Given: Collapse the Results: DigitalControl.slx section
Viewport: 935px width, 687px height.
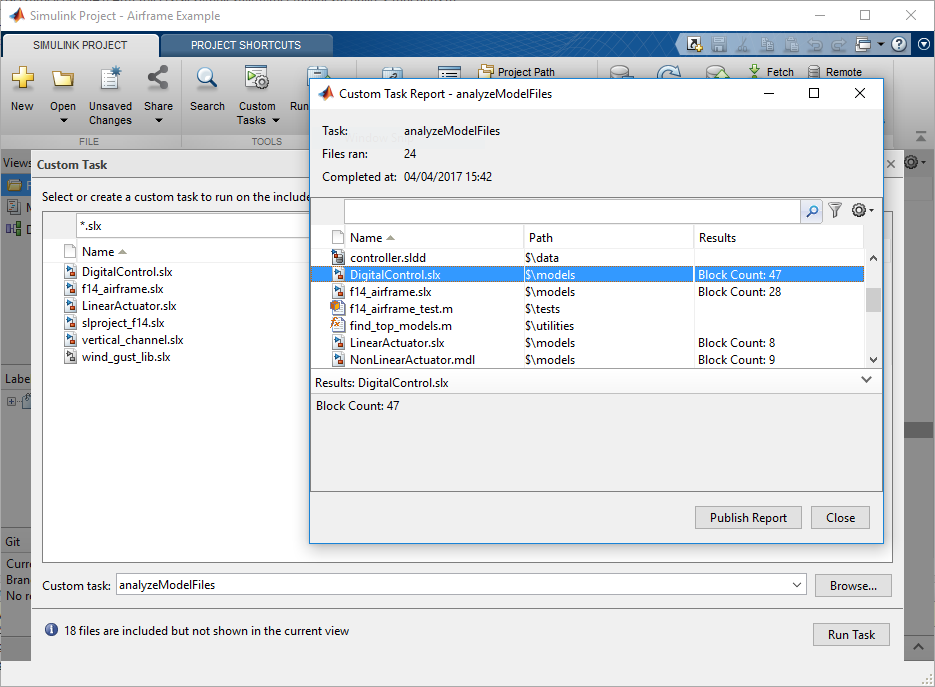Looking at the screenshot, I should coord(866,380).
